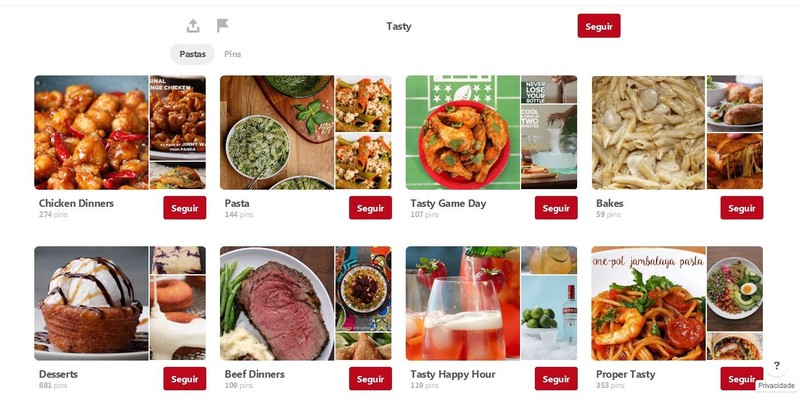Follow the Tasty Game Day board
This screenshot has height=400, width=800.
point(556,208)
